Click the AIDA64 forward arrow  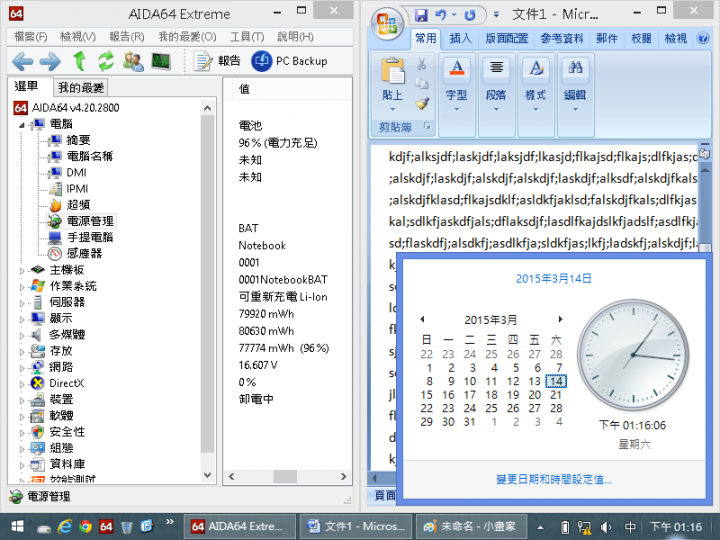50,61
